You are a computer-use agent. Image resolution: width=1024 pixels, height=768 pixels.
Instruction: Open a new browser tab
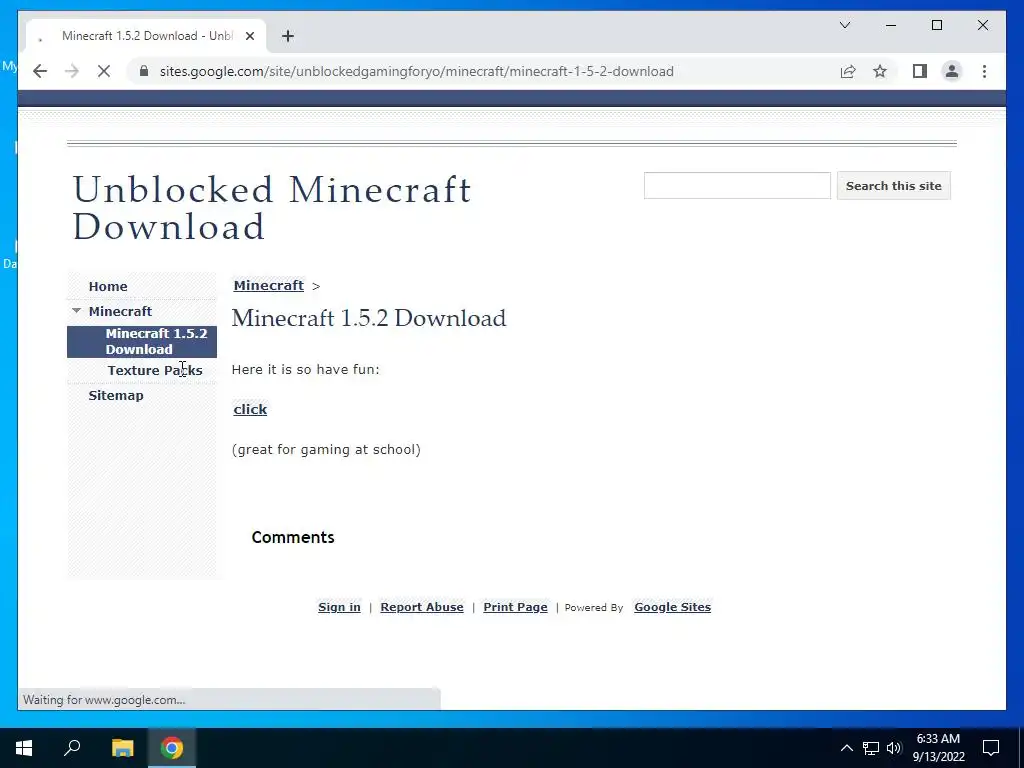click(x=288, y=36)
